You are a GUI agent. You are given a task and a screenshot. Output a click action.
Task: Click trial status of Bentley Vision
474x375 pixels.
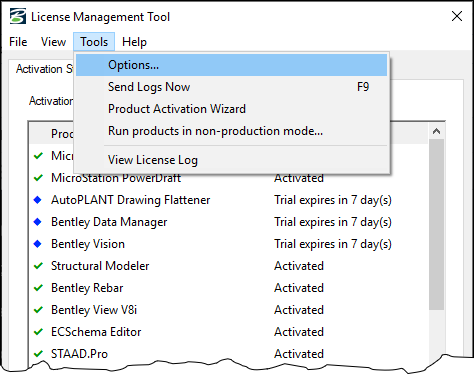click(333, 244)
